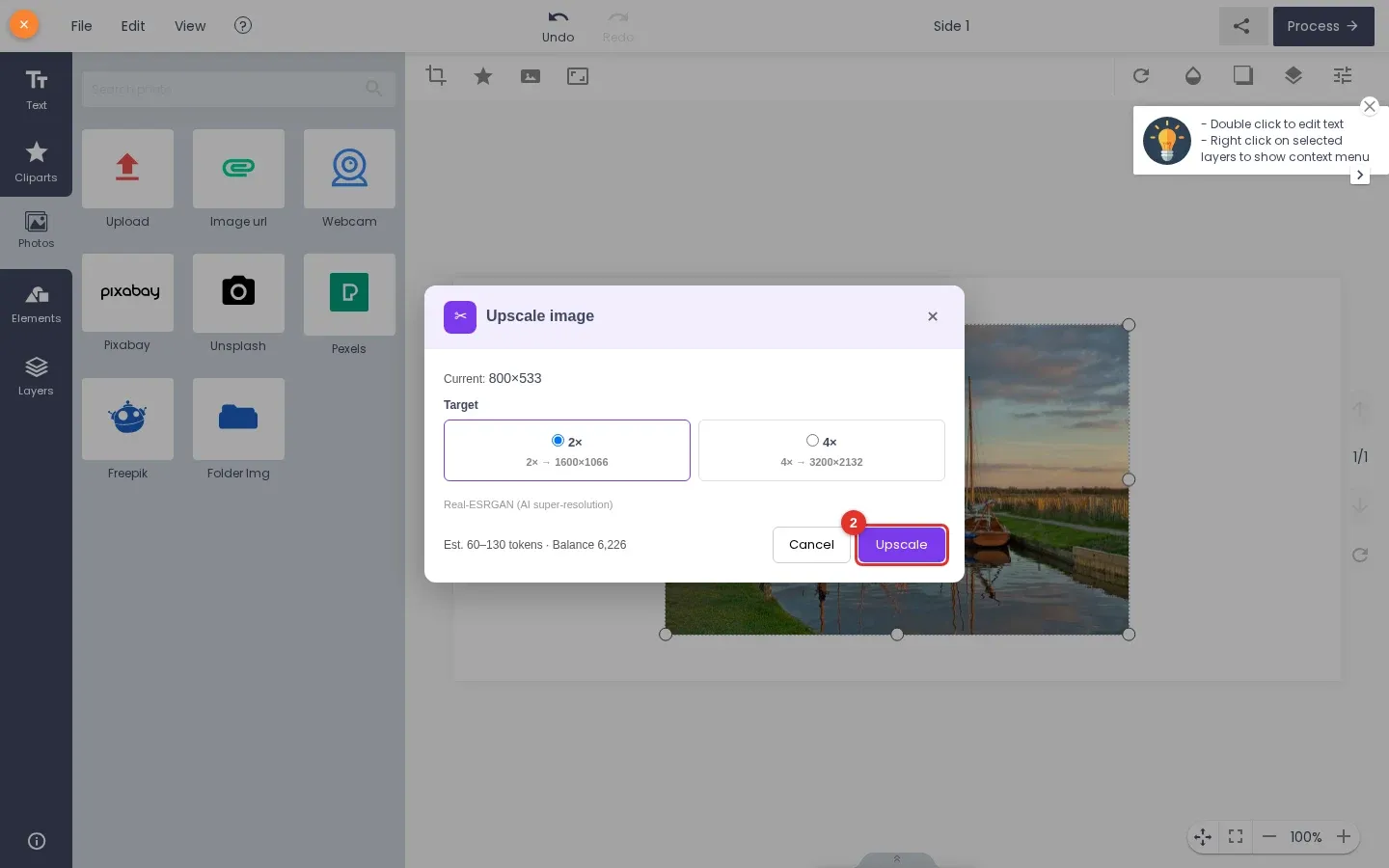1389x868 pixels.
Task: Close the Upscale image dialog
Action: pyautogui.click(x=933, y=316)
